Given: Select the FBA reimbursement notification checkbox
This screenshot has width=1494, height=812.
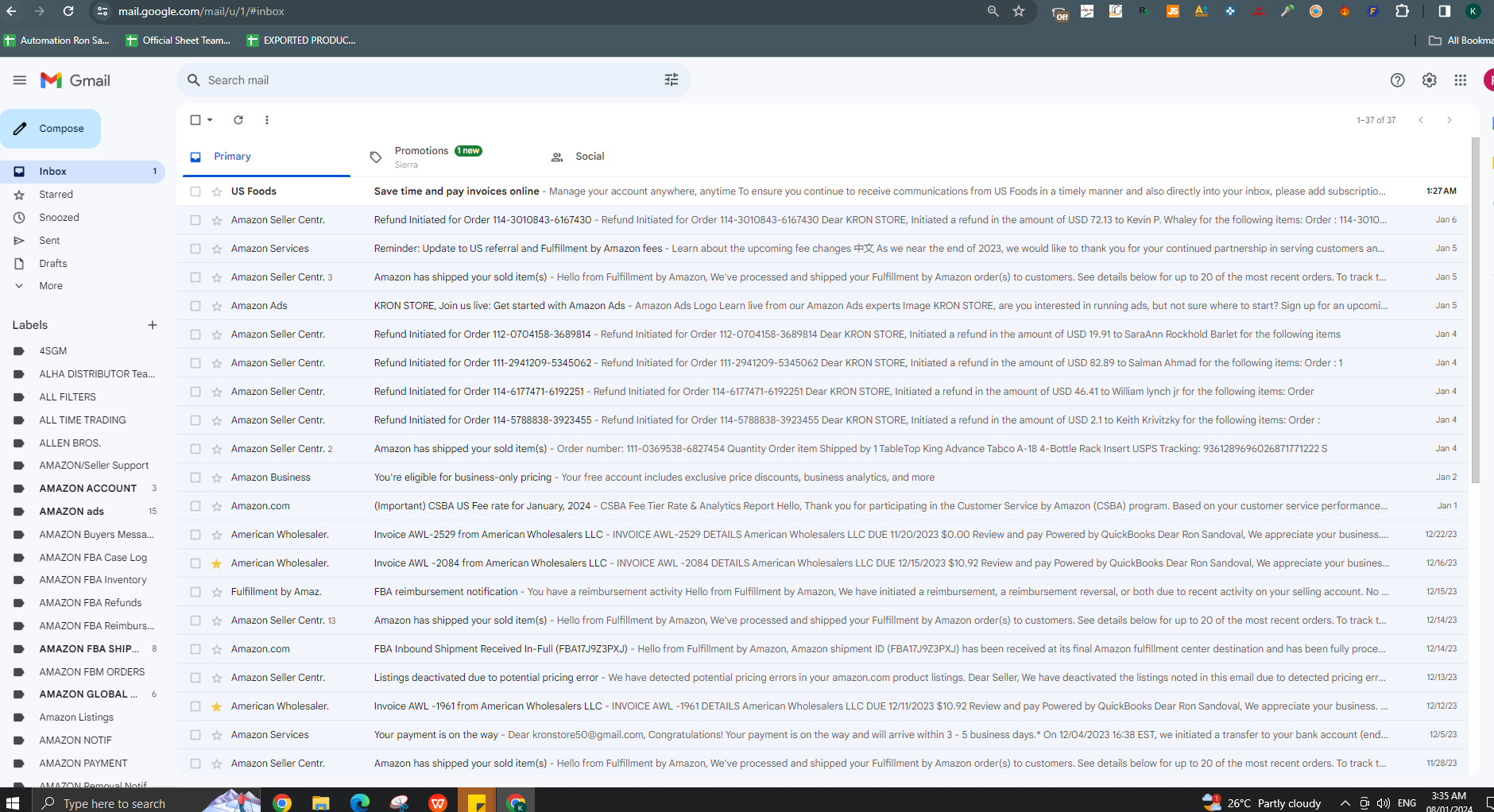Looking at the screenshot, I should pyautogui.click(x=195, y=592).
